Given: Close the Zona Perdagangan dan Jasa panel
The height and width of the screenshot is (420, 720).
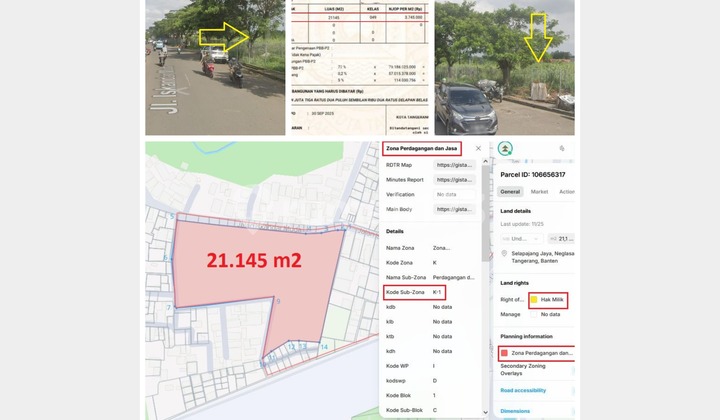Looking at the screenshot, I should tap(478, 149).
